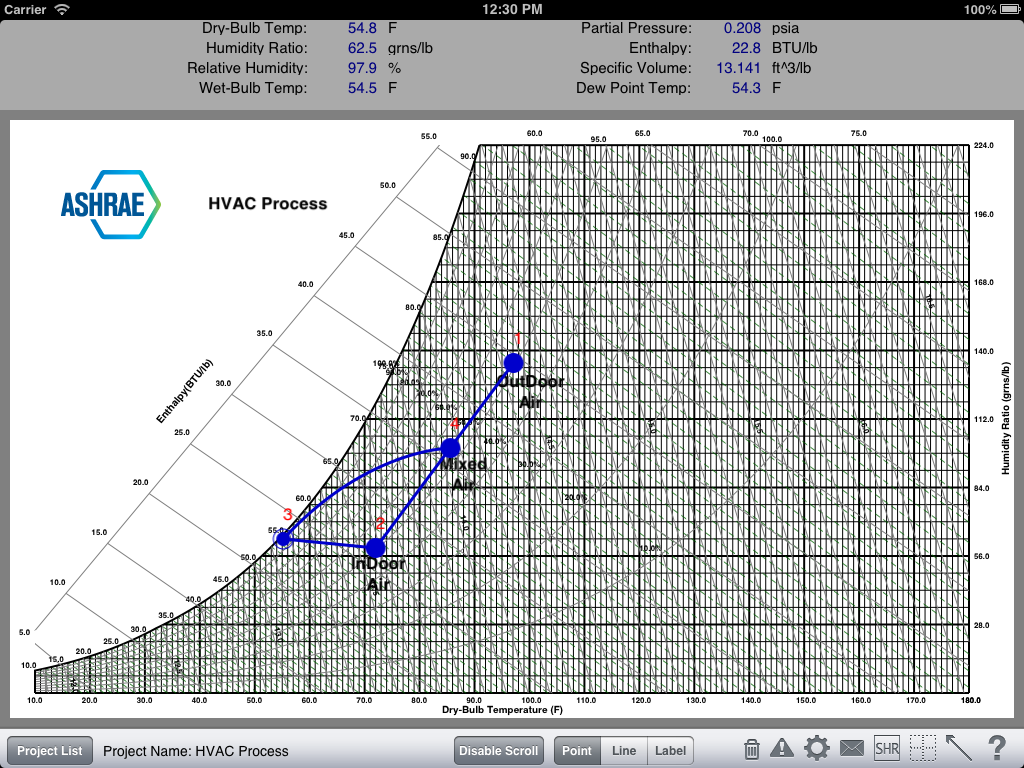Open the warning triangle alert icon
Image resolution: width=1024 pixels, height=768 pixels.
(x=782, y=748)
